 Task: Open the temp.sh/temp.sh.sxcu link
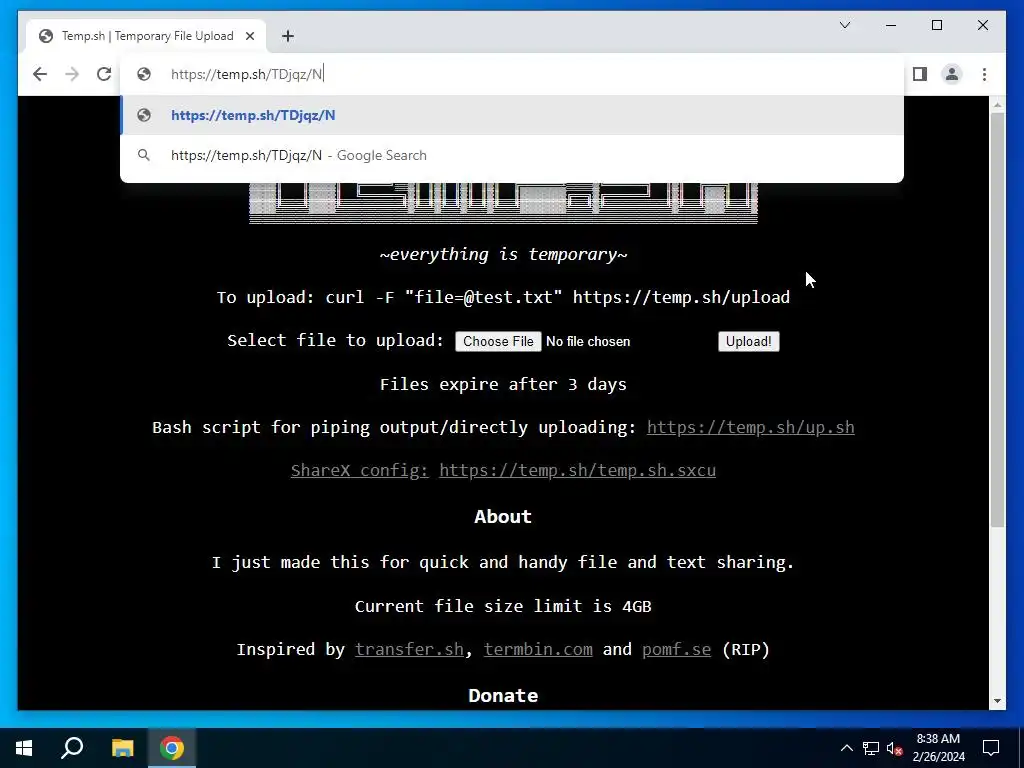[x=577, y=470]
